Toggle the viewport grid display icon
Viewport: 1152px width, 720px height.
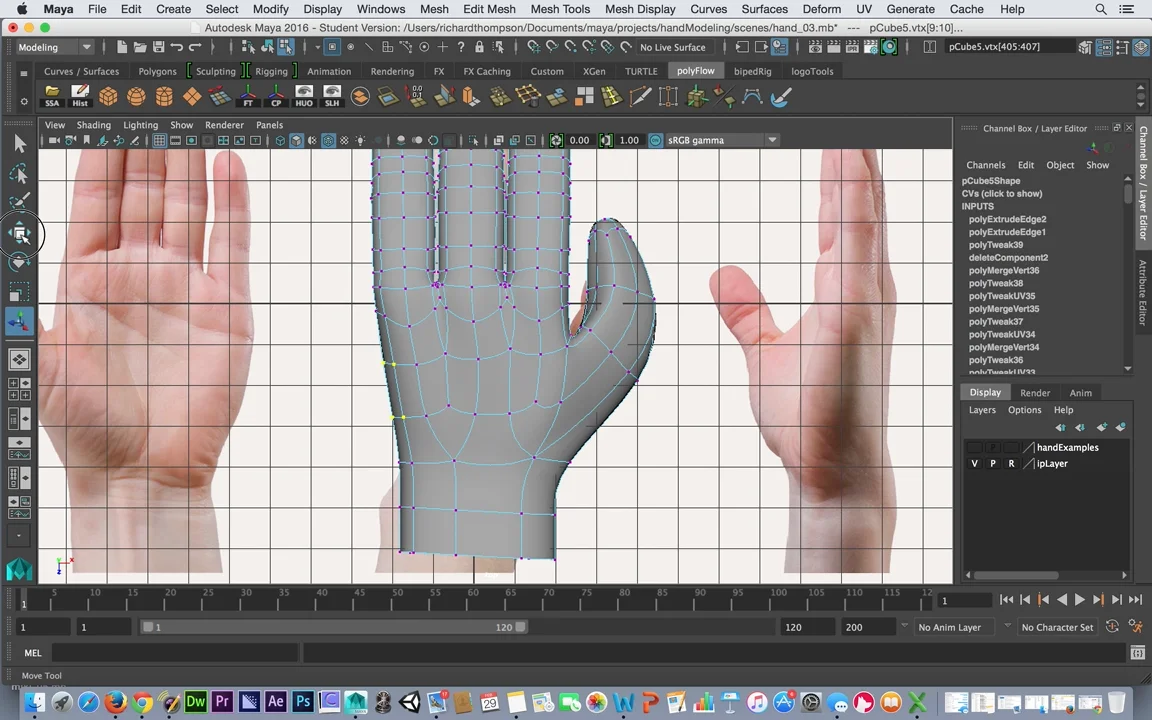[x=159, y=140]
